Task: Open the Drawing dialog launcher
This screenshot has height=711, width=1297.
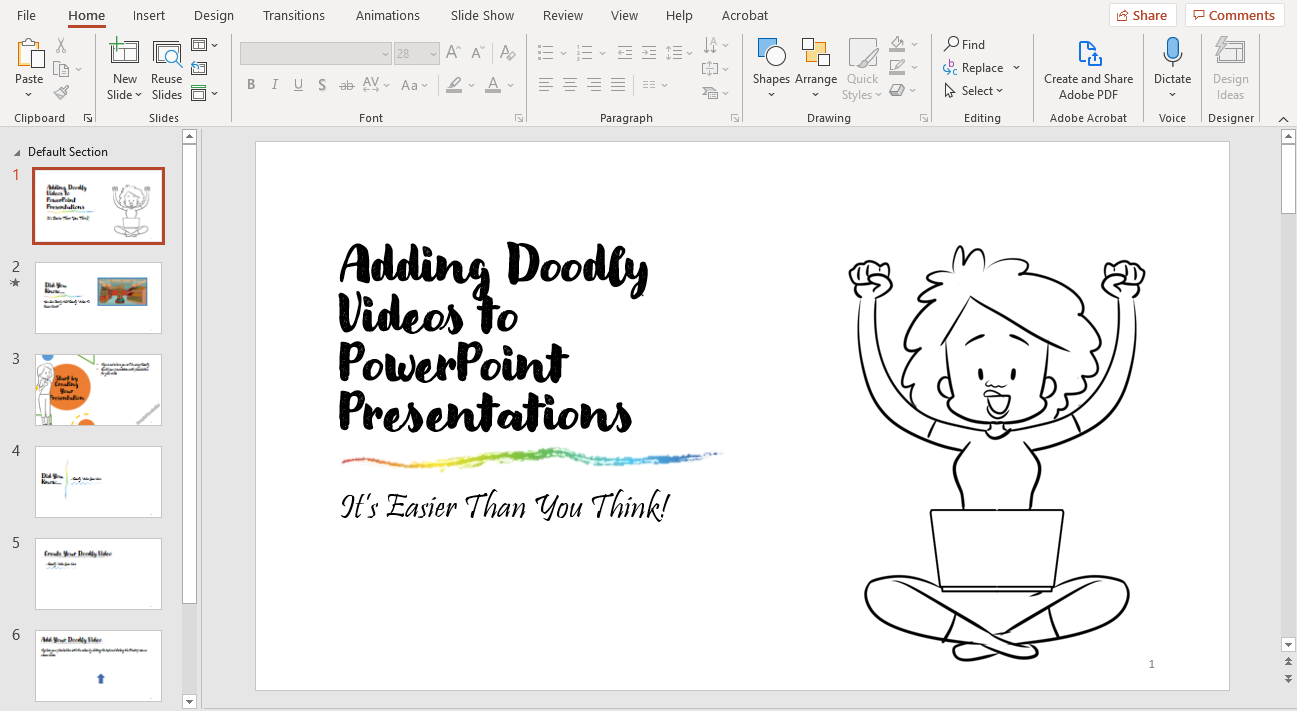Action: [923, 118]
